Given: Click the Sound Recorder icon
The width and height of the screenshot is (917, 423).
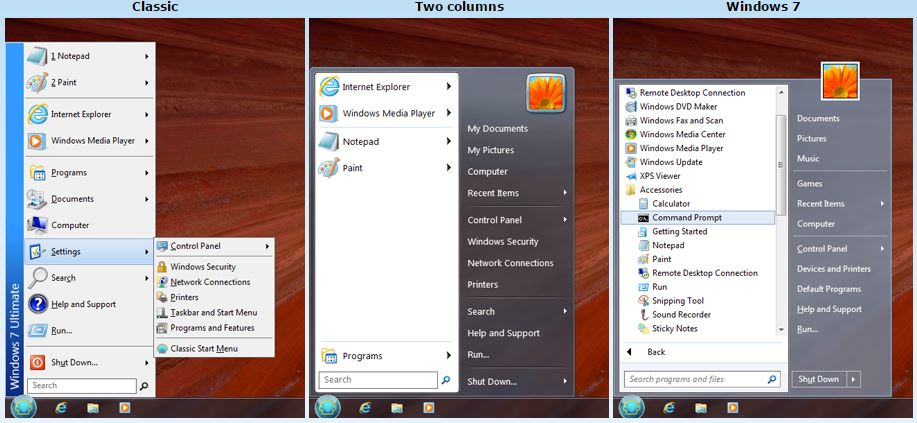Looking at the screenshot, I should coord(643,315).
